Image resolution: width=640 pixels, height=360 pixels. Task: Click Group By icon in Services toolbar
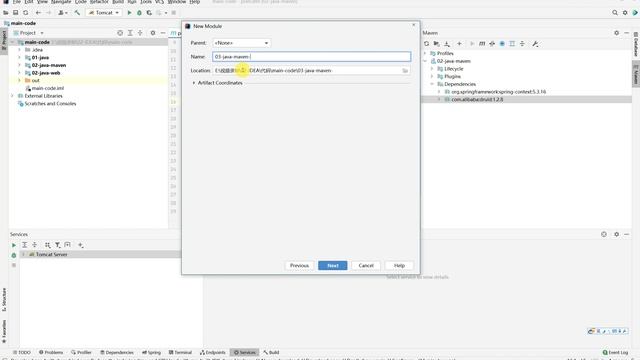click(47, 245)
